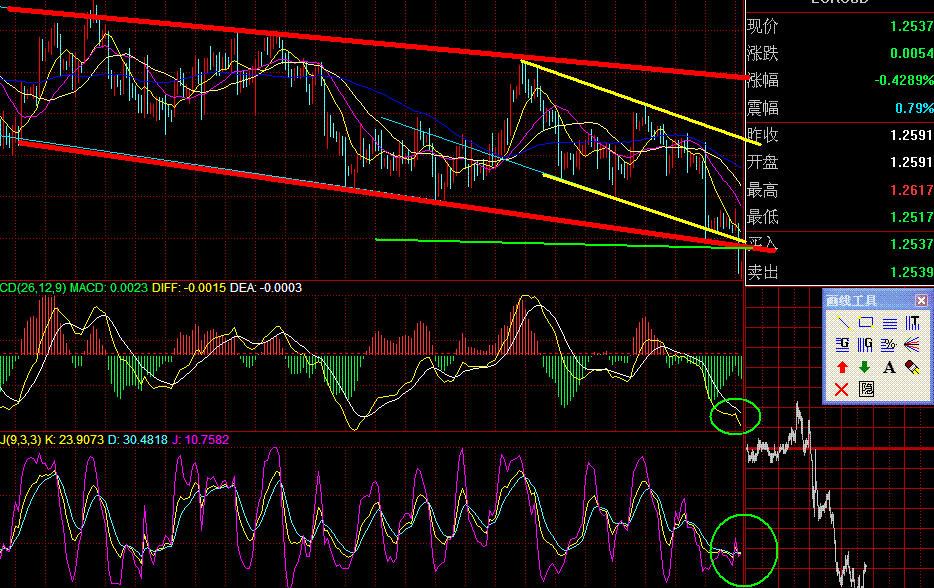The height and width of the screenshot is (588, 934).
Task: Click the J: 10.7582 reading
Action: coord(201,440)
